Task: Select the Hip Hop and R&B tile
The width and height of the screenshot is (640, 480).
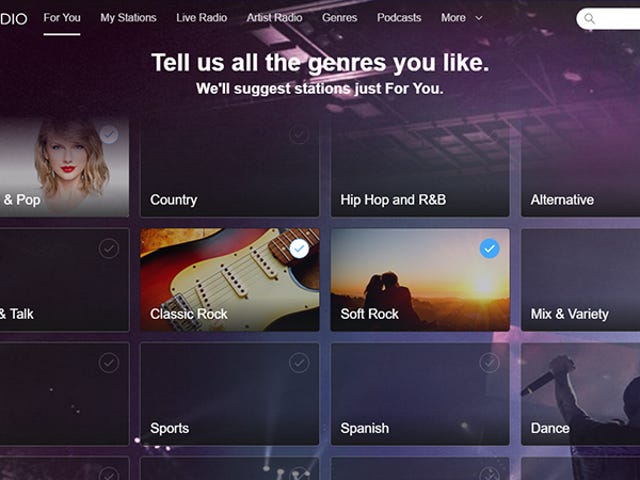Action: [x=420, y=165]
